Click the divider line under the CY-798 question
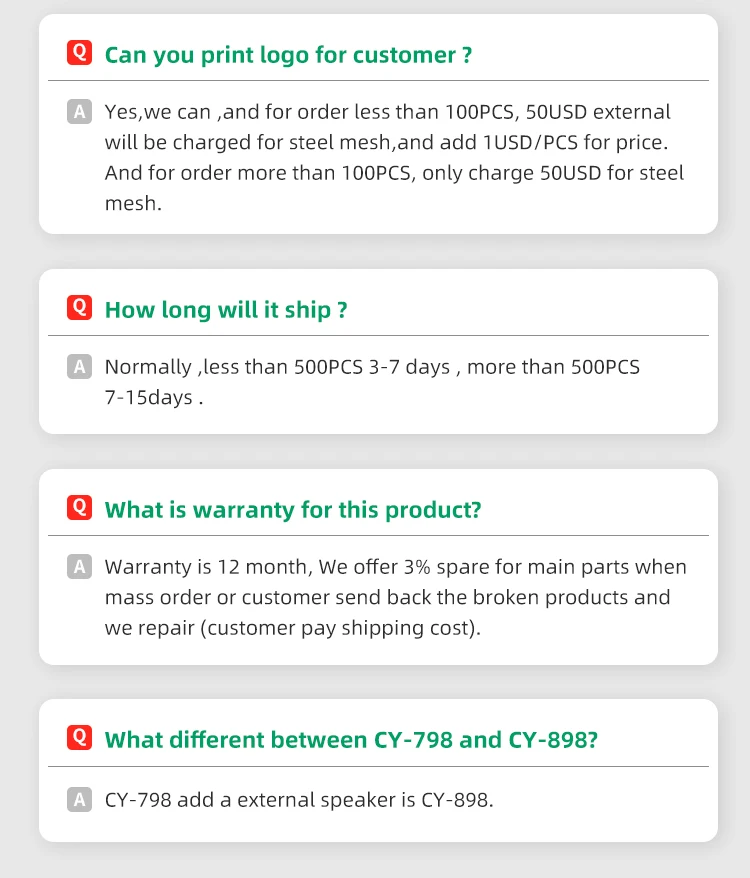Viewport: 750px width, 878px height. [378, 766]
